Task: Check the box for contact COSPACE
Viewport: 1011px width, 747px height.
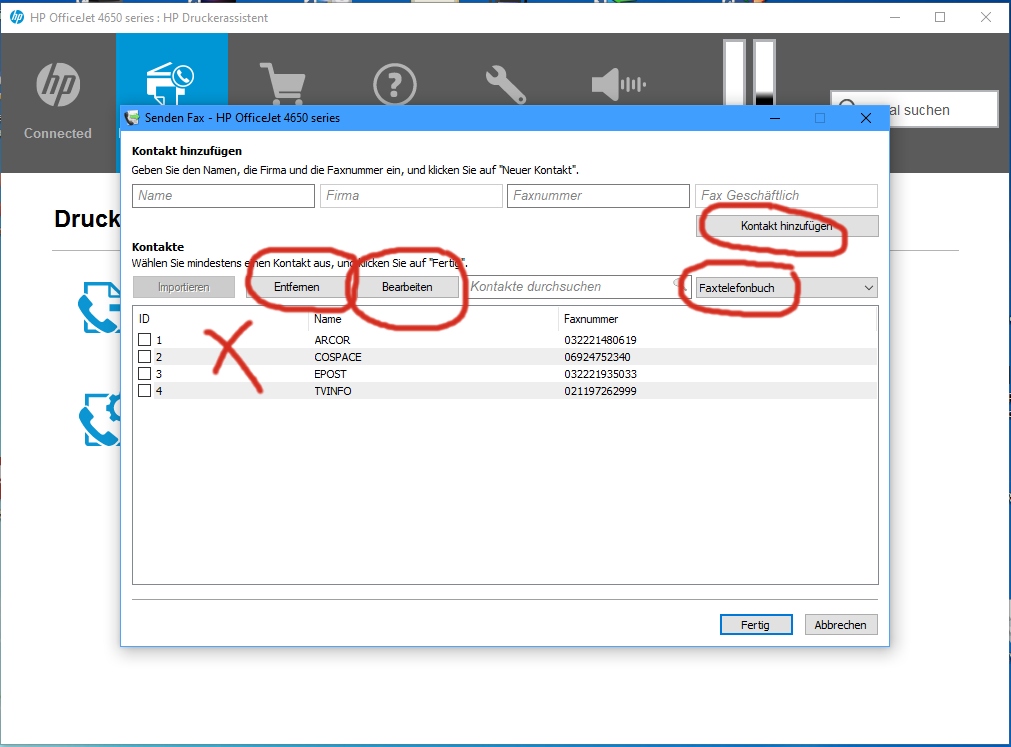Action: click(x=144, y=356)
